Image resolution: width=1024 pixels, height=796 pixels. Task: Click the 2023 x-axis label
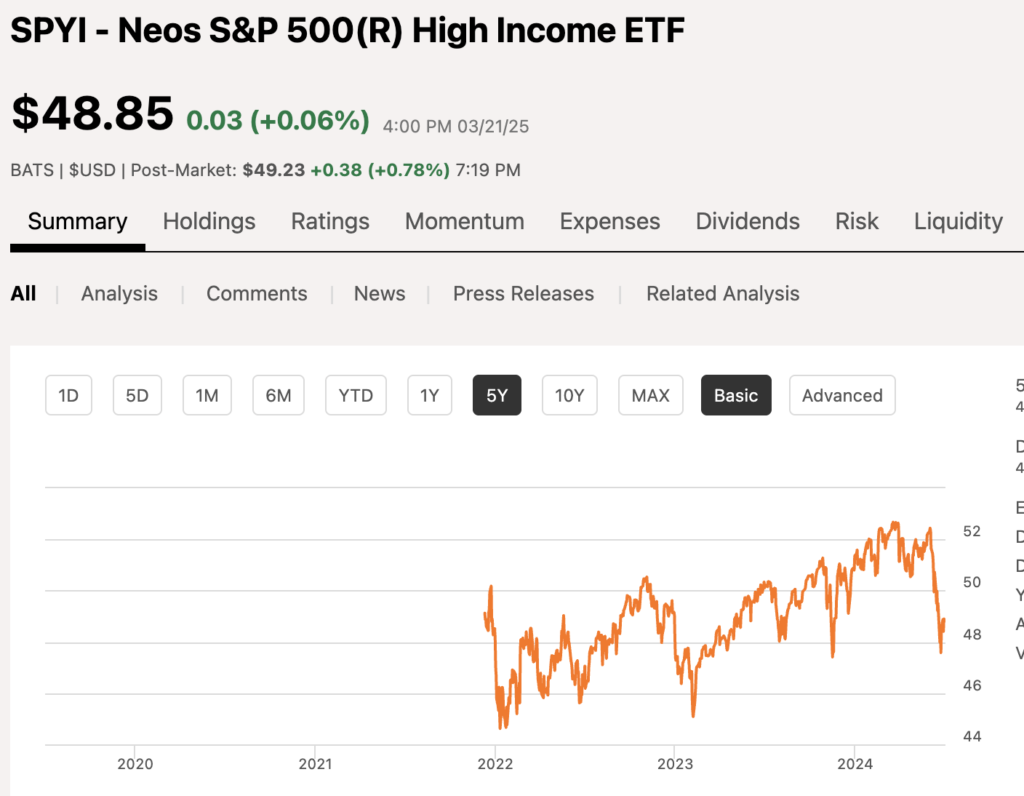coord(675,764)
